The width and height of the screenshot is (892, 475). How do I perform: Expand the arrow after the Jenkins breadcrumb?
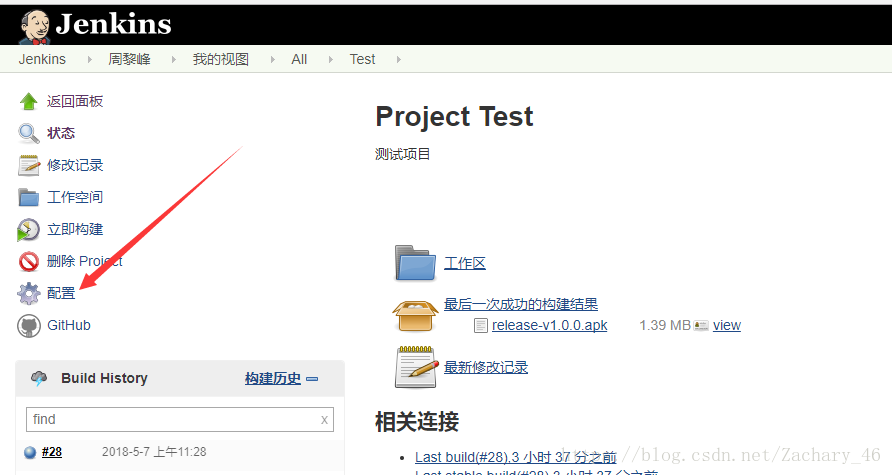coord(89,59)
